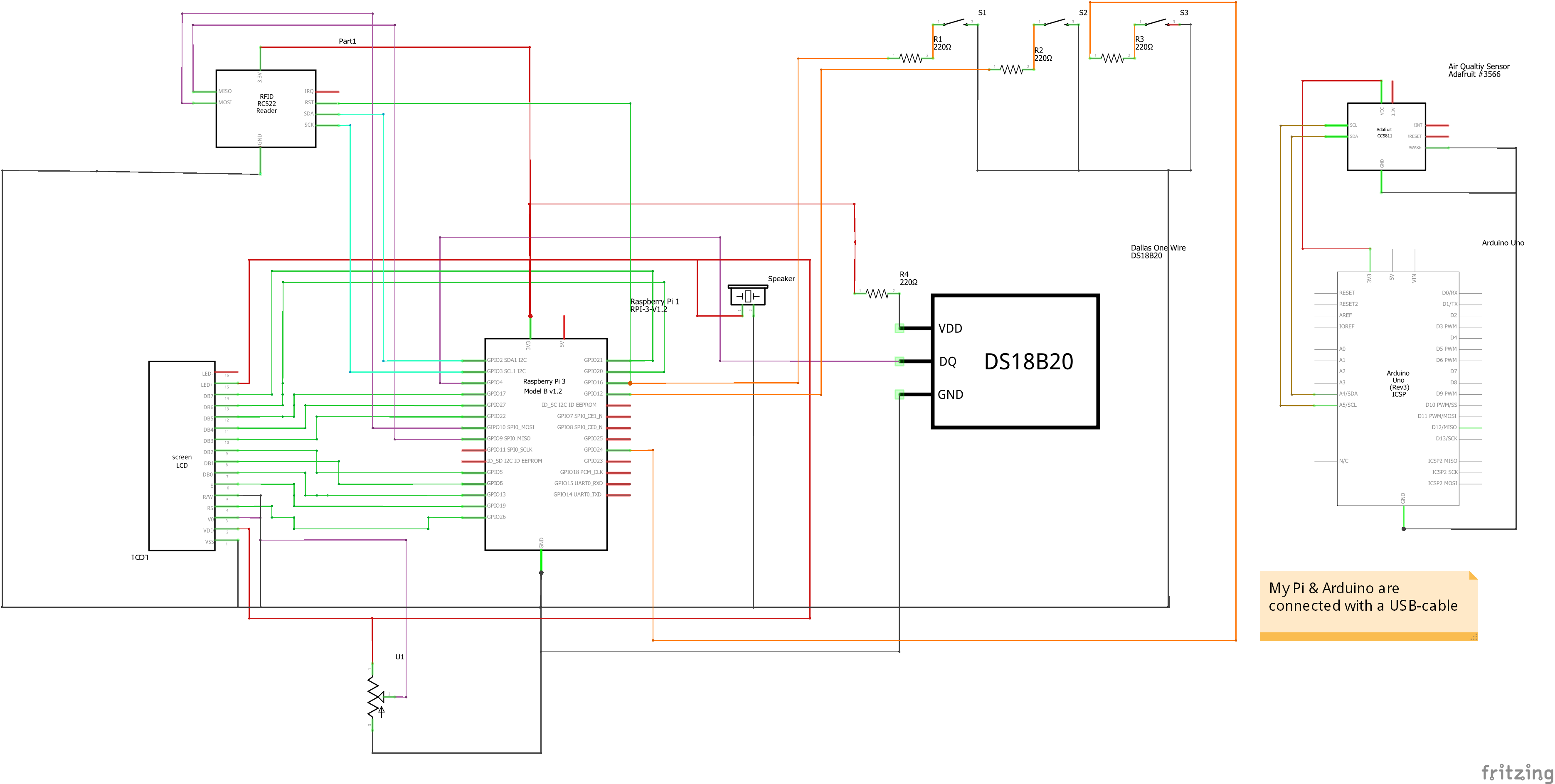
Task: Click the 'VDD' pin label on the DS18B20
Action: click(950, 328)
